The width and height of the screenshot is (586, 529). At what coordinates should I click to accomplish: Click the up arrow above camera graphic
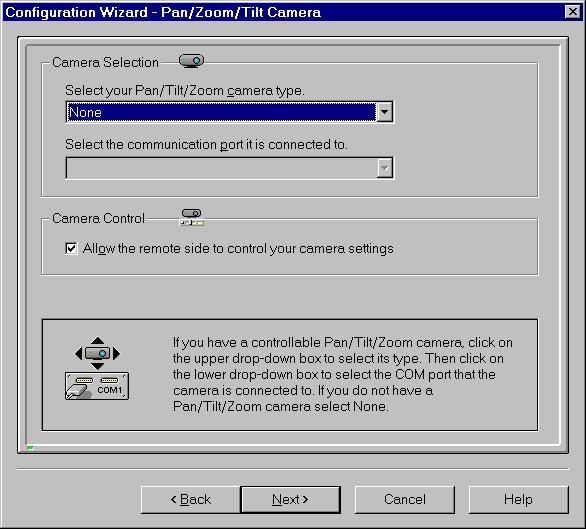(98, 340)
